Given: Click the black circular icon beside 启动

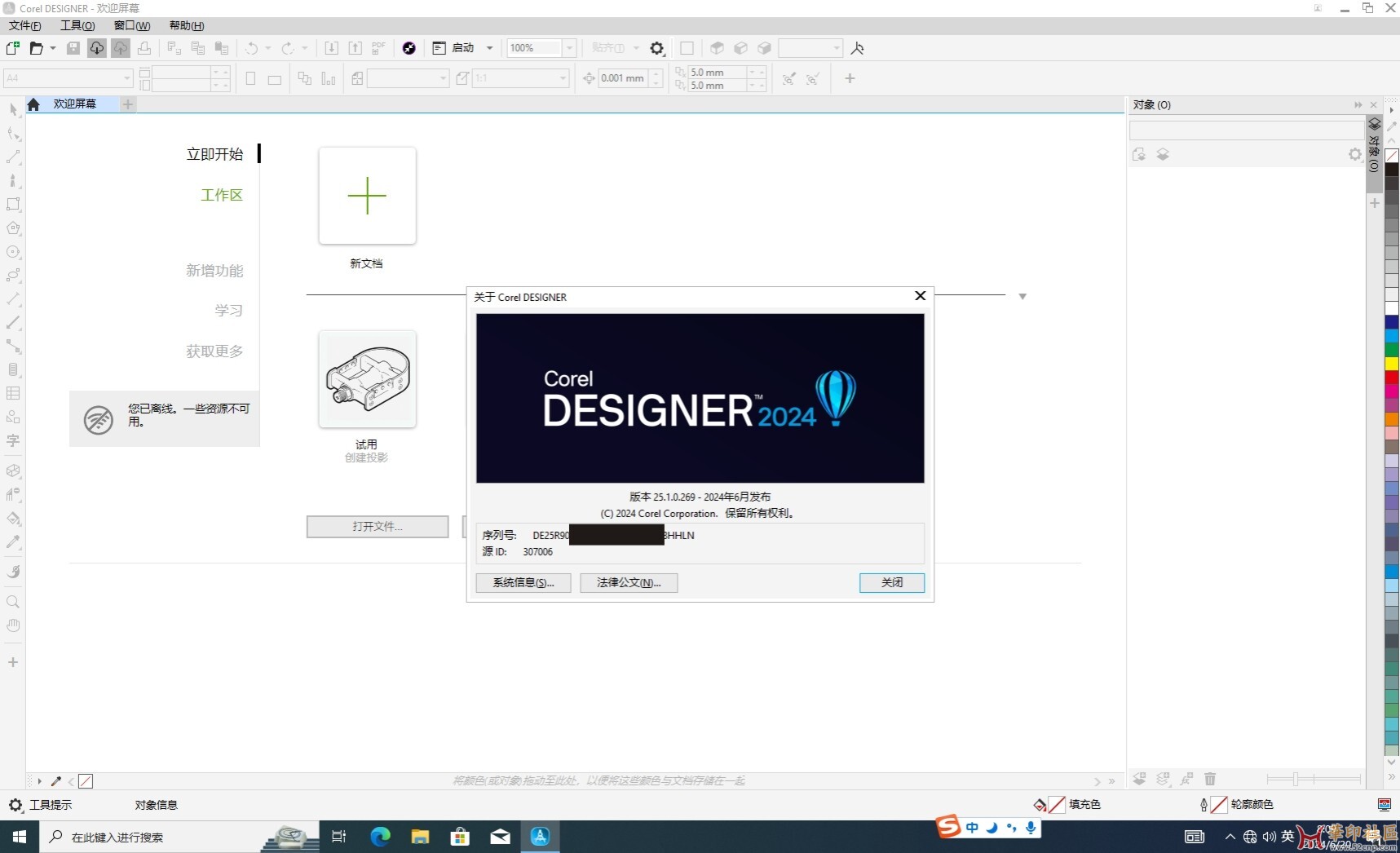Looking at the screenshot, I should (x=409, y=48).
